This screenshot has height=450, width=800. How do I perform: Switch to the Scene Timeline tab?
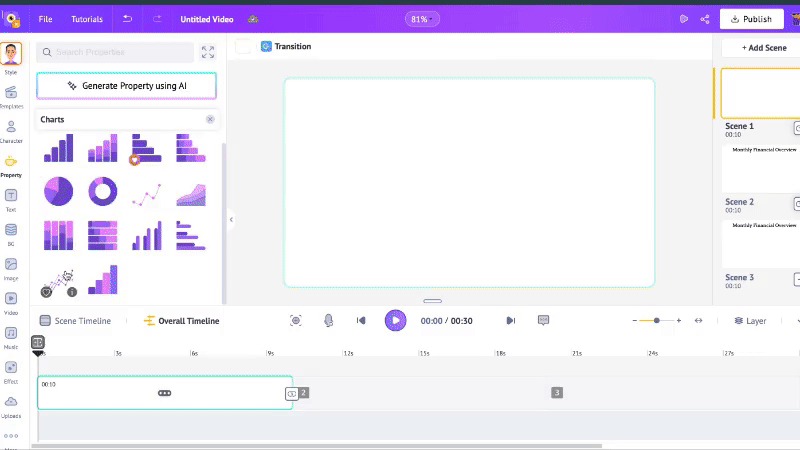(x=76, y=321)
